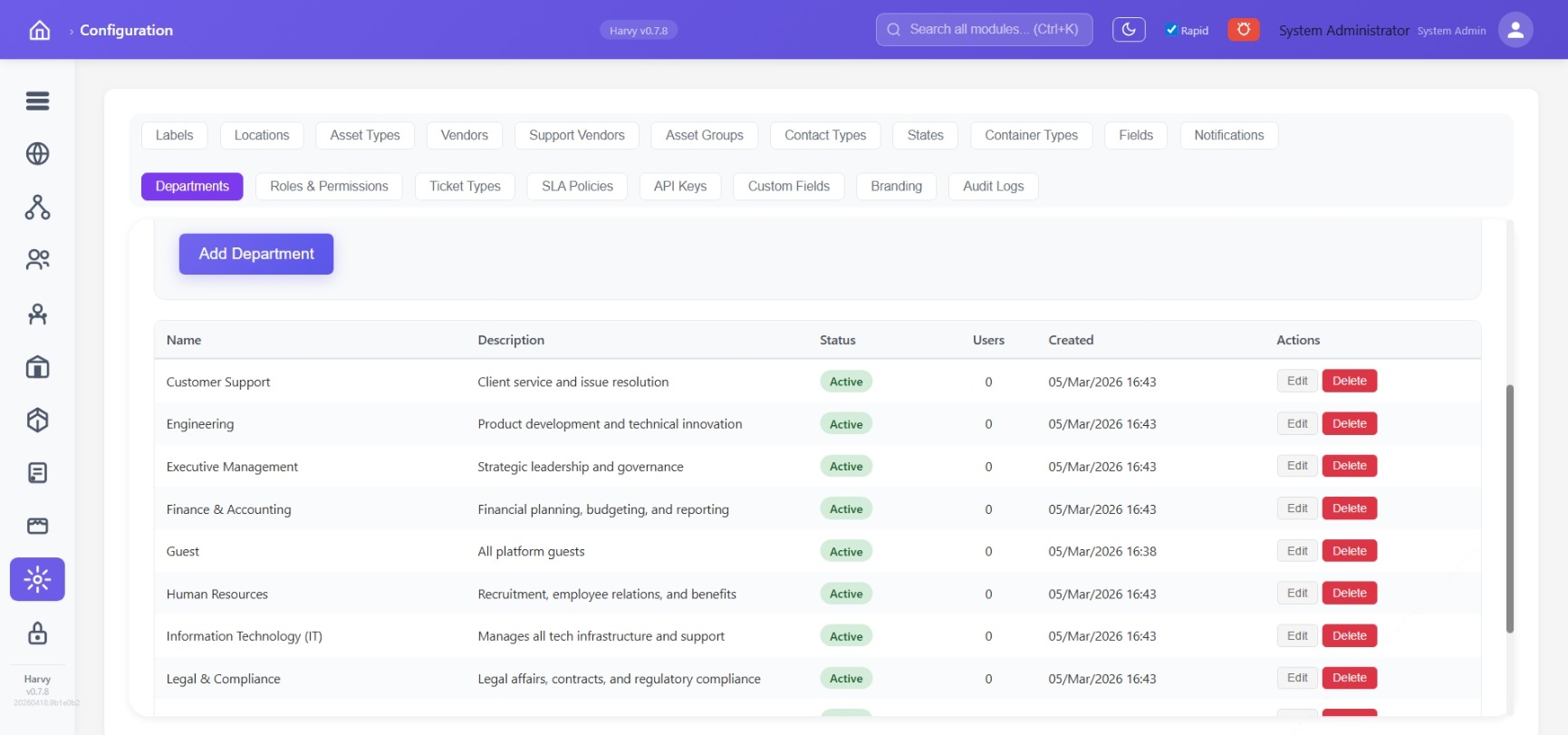Edit the Legal & Compliance department
1568x735 pixels.
pyautogui.click(x=1297, y=678)
